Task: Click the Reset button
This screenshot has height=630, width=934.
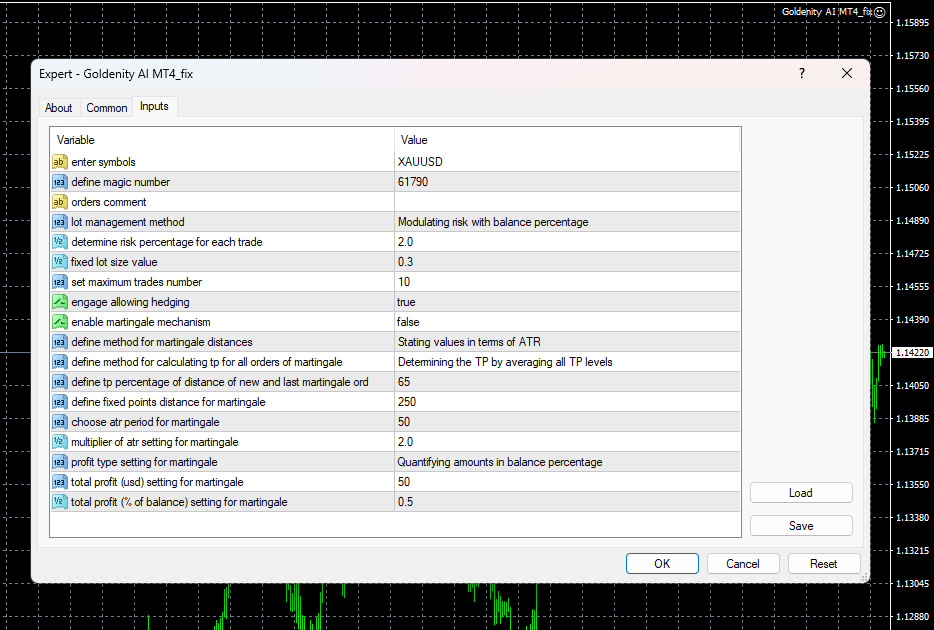Action: coord(824,563)
